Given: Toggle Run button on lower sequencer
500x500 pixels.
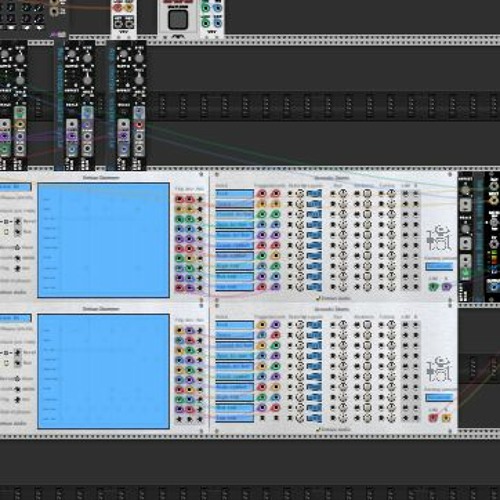Looking at the screenshot, I should [x=17, y=363].
